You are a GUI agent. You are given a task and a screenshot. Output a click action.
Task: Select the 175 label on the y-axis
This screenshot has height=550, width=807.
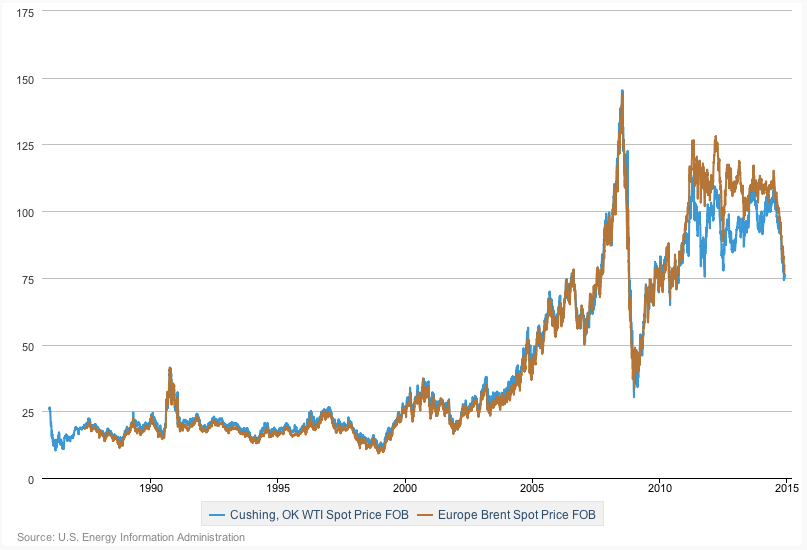tap(25, 12)
